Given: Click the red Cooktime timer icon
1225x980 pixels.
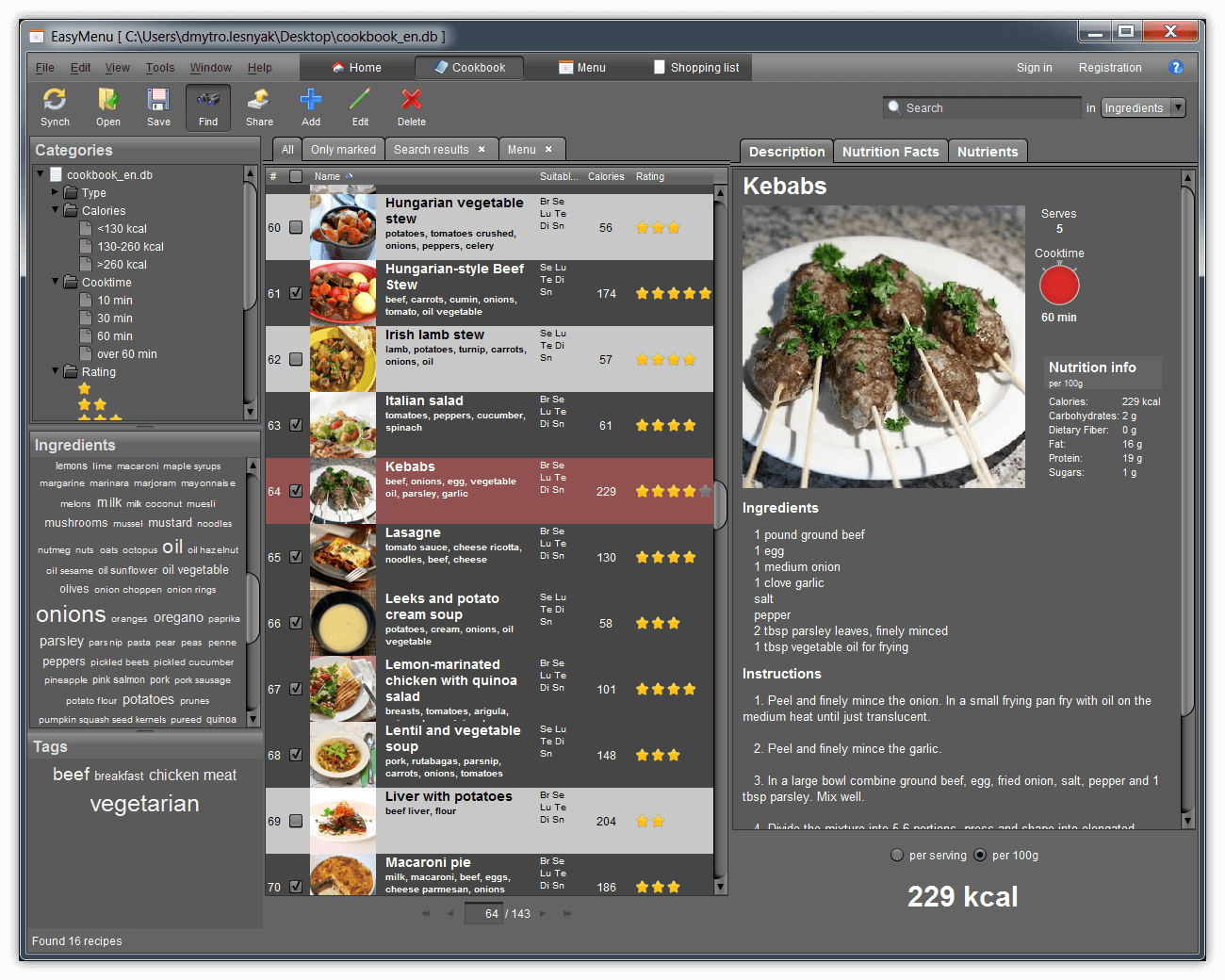Looking at the screenshot, I should 1059,285.
